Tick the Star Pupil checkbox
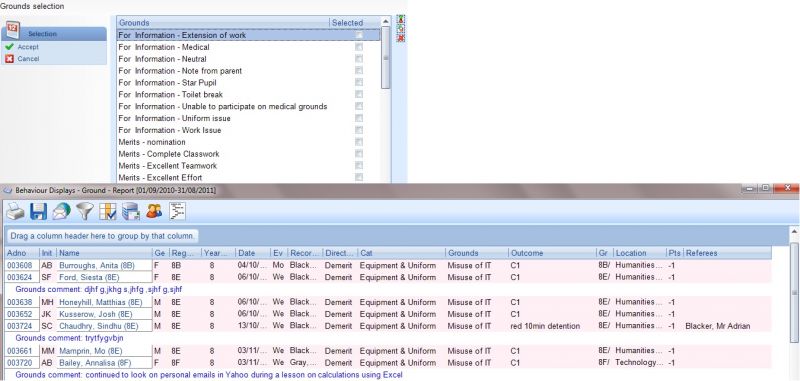 [x=359, y=83]
